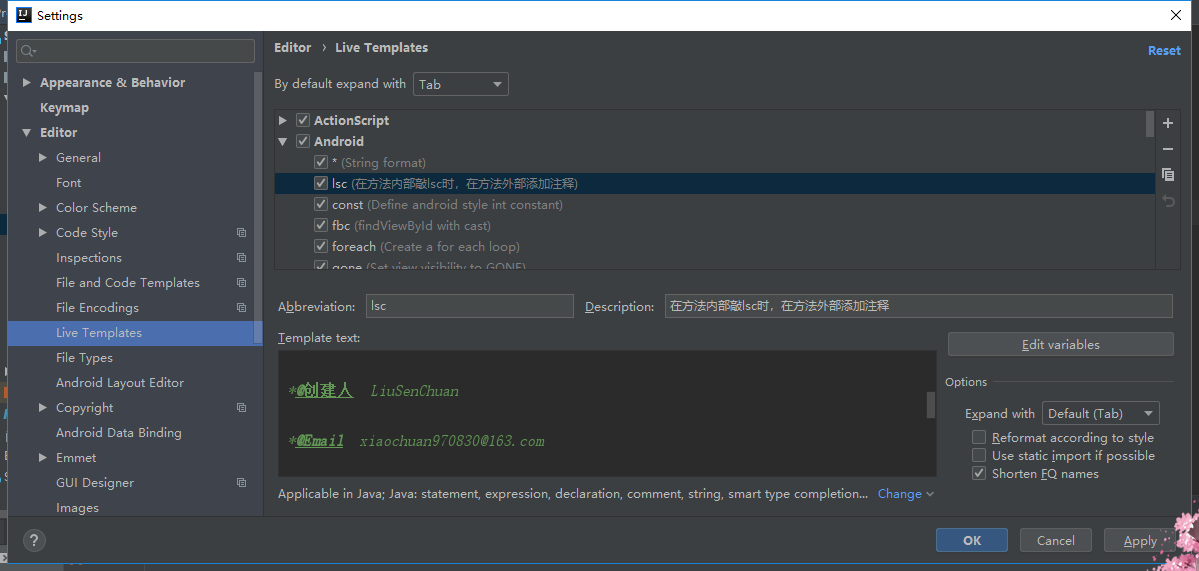Toggle the Android template group checkbox
This screenshot has height=571, width=1199.
coord(303,141)
